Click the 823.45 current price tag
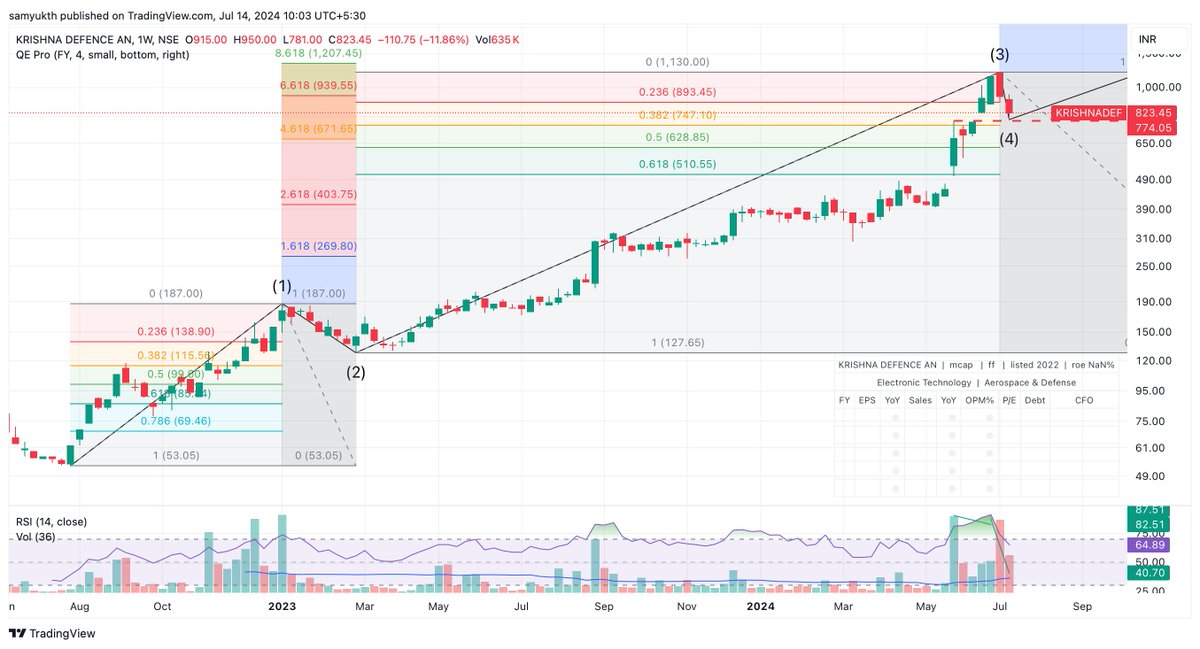1200x649 pixels. click(x=1152, y=113)
